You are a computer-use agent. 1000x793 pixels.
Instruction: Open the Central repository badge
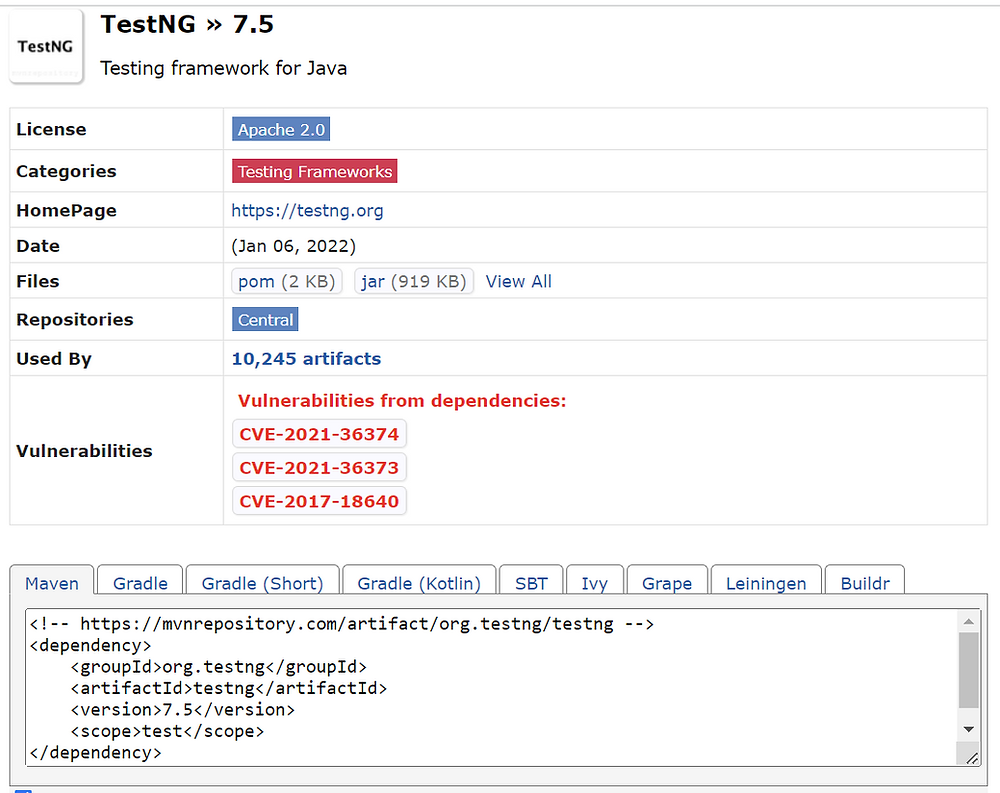point(265,320)
